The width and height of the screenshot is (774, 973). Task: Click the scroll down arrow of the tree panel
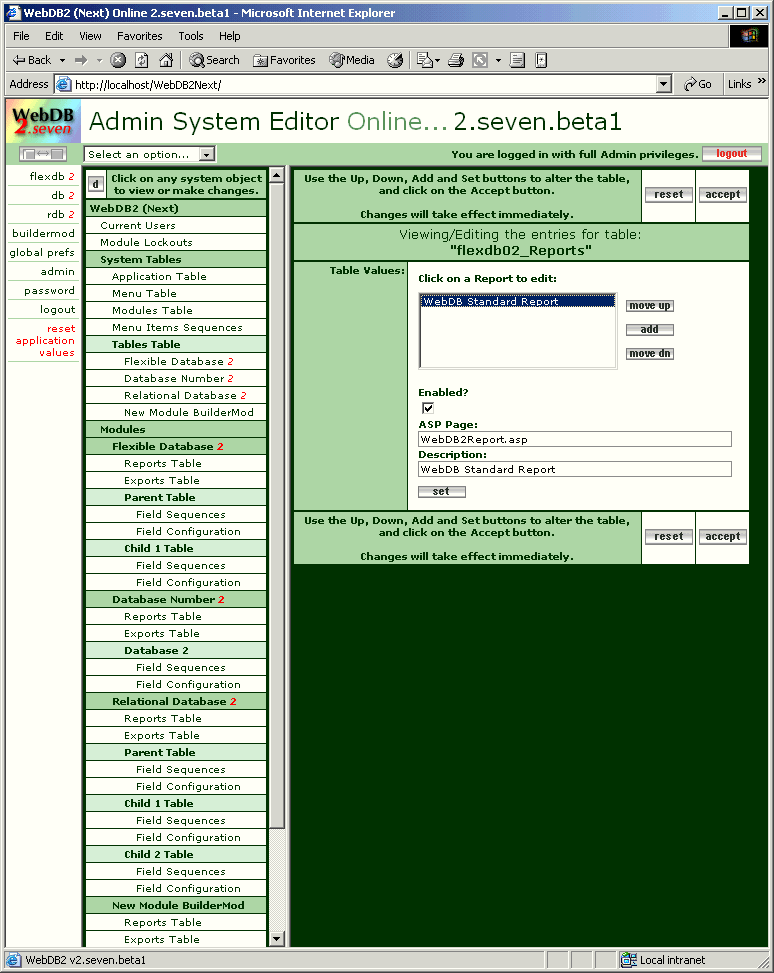277,938
